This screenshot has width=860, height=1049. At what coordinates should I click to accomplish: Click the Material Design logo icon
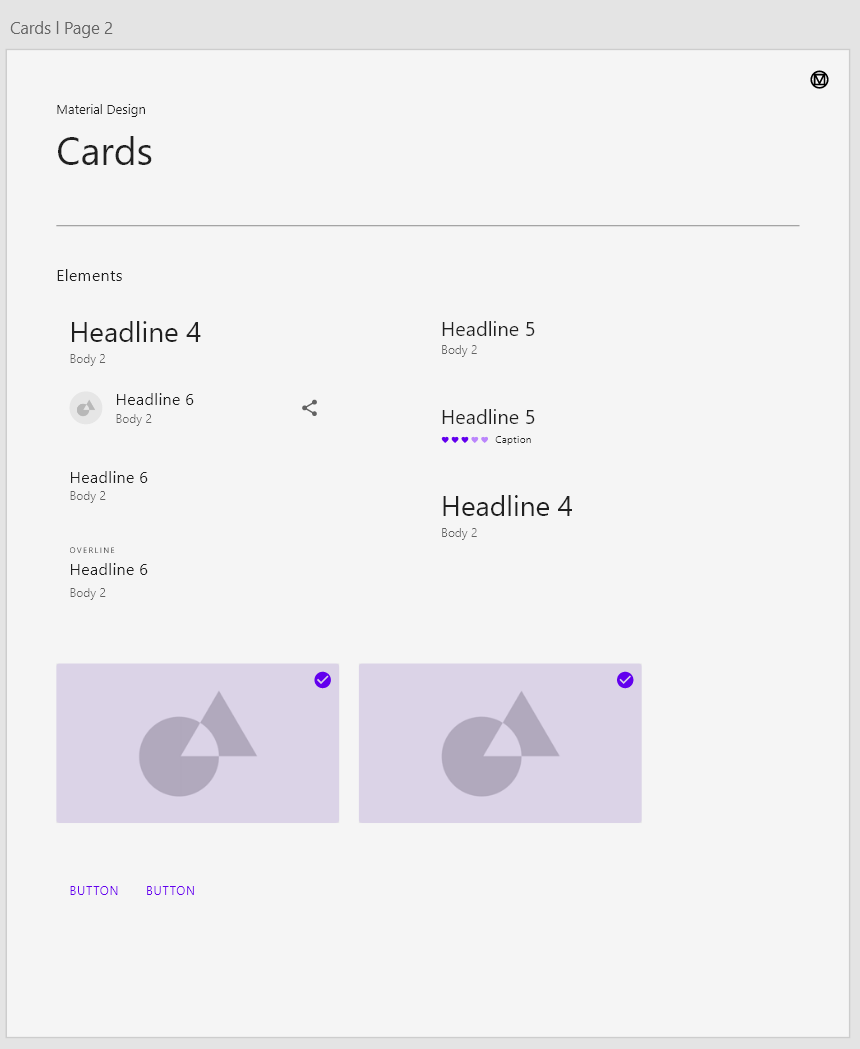pos(819,80)
